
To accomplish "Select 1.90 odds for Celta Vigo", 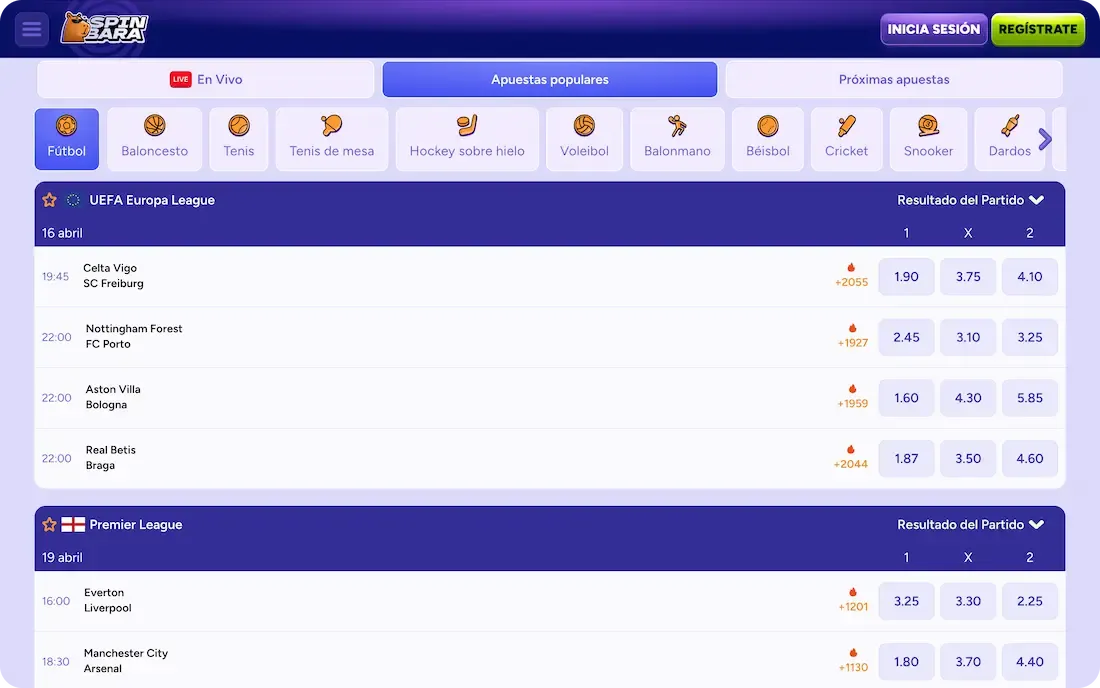I will coord(906,277).
